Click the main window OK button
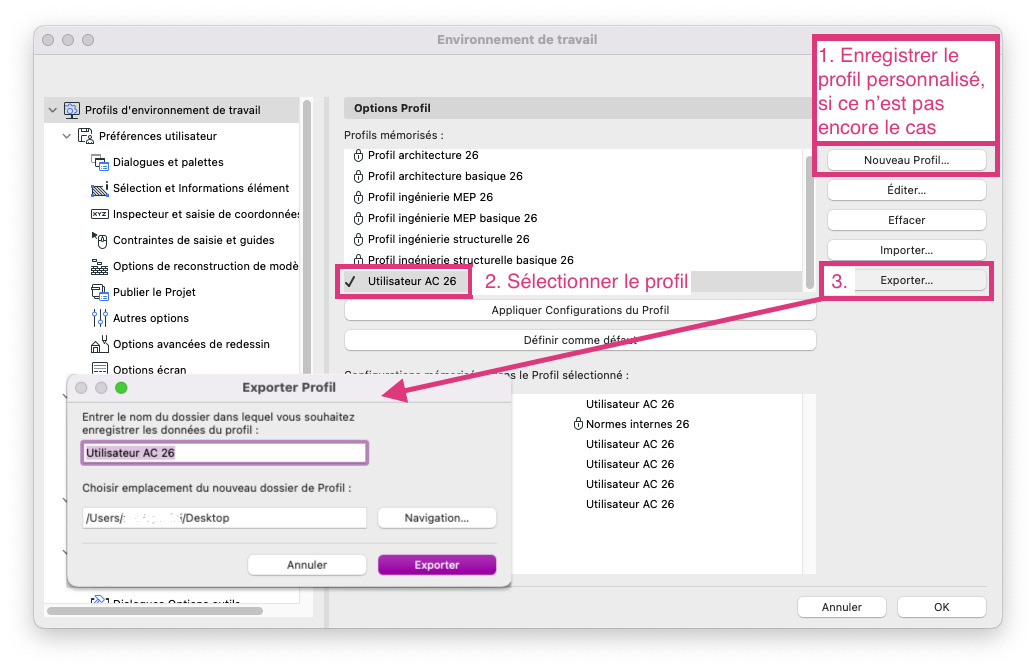1036x670 pixels. click(x=942, y=607)
